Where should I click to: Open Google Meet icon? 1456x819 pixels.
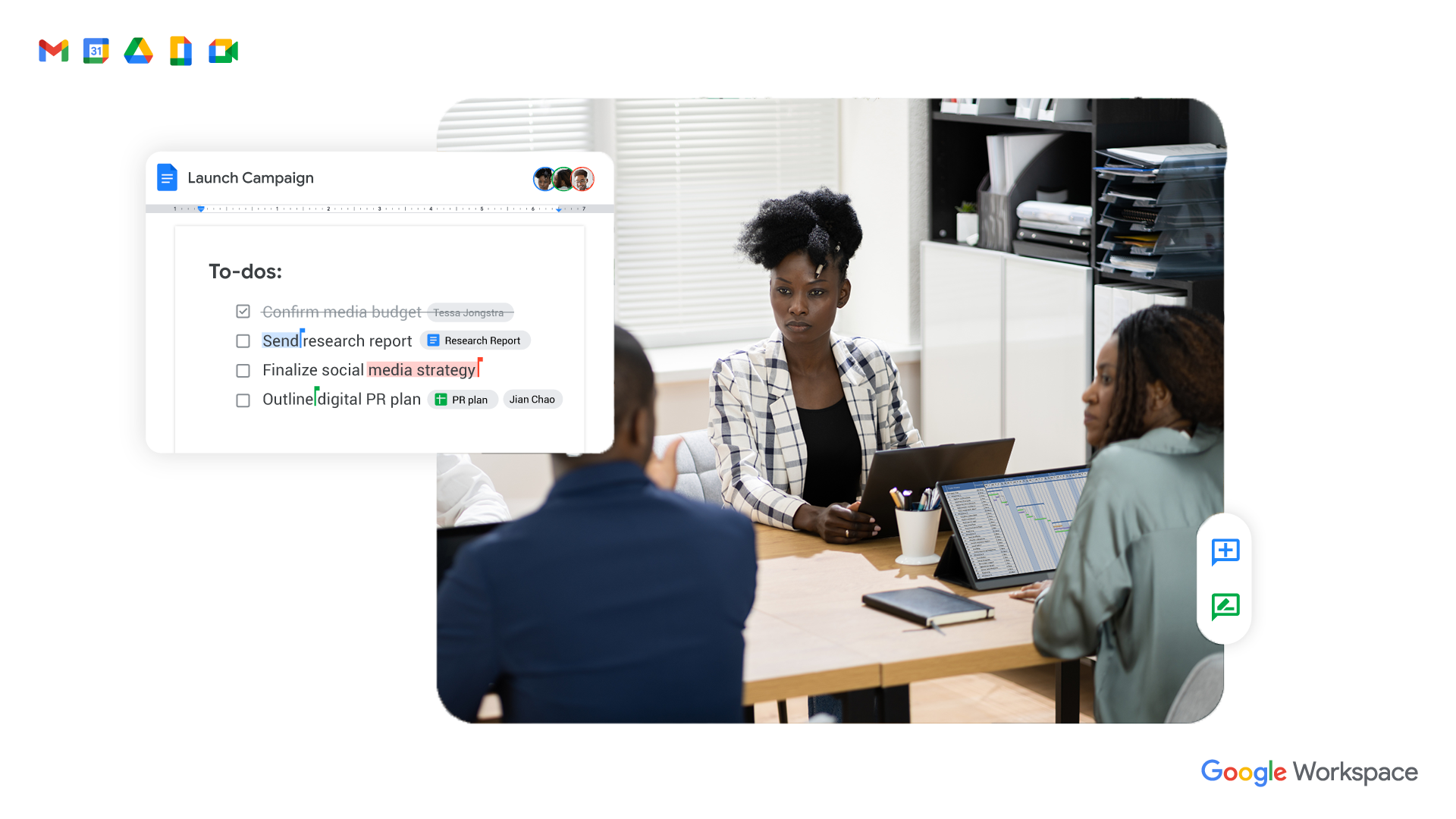pyautogui.click(x=223, y=51)
